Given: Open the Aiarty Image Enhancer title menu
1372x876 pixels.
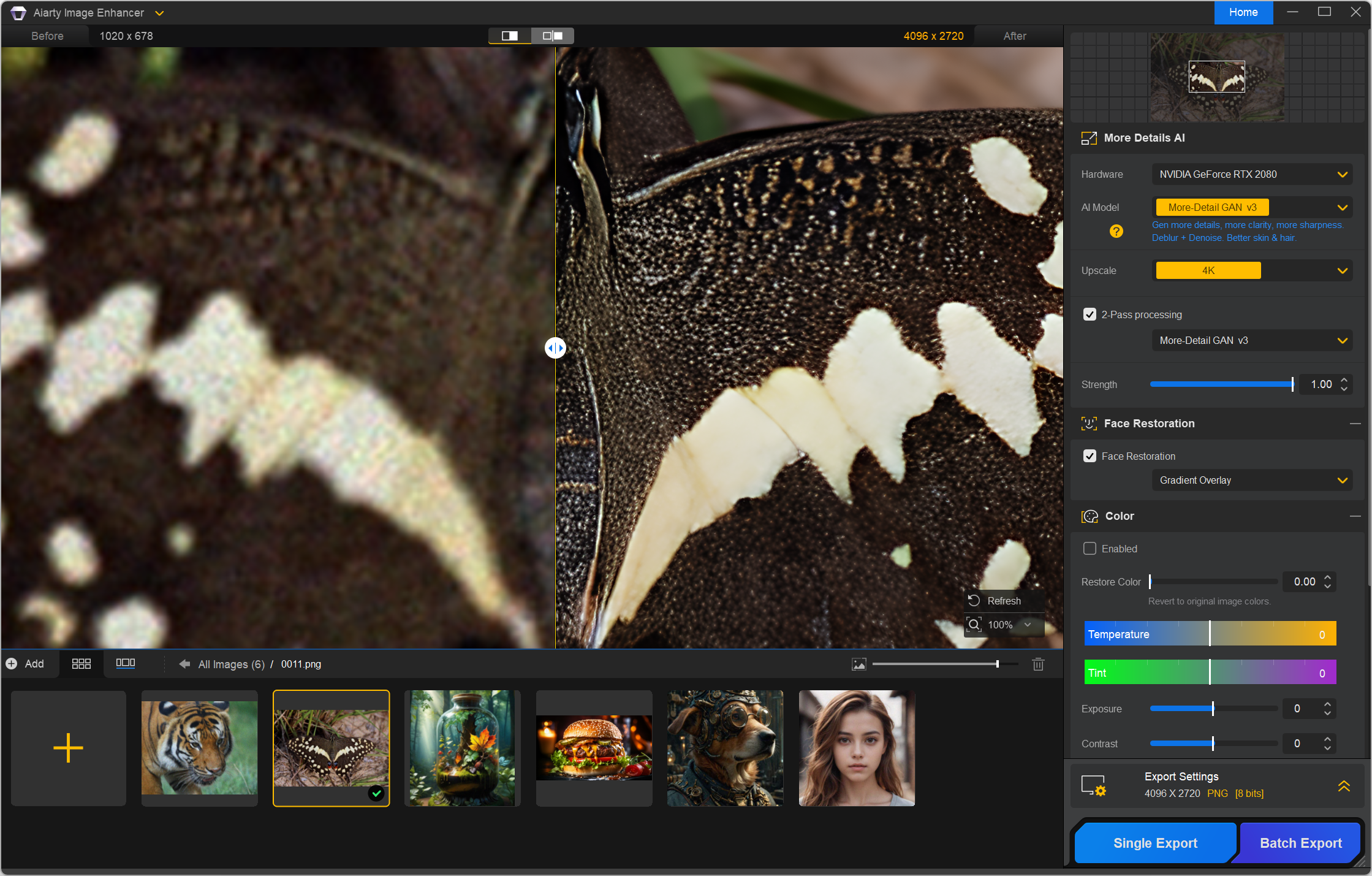Looking at the screenshot, I should pos(159,13).
